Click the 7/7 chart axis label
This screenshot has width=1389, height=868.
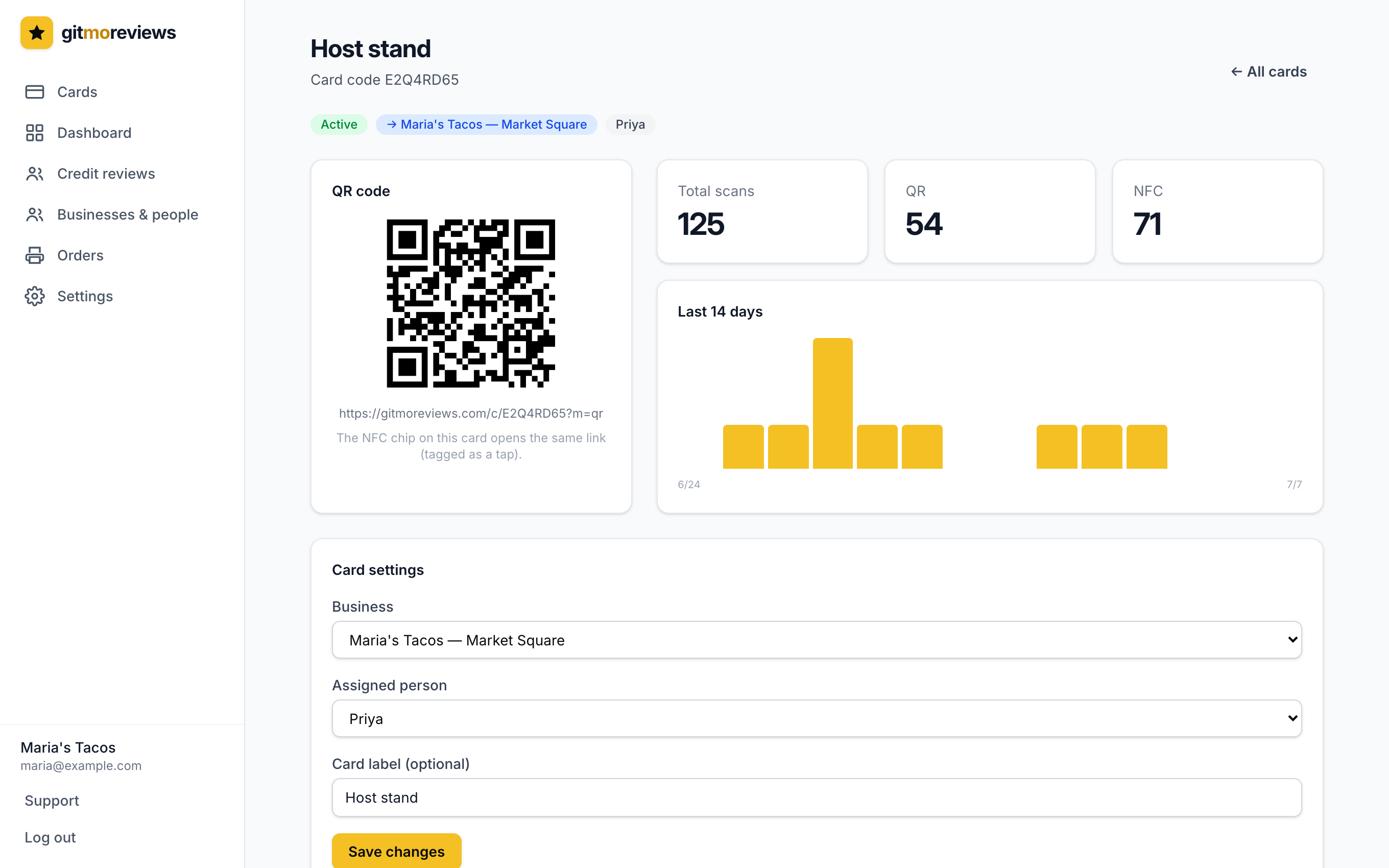tap(1295, 485)
